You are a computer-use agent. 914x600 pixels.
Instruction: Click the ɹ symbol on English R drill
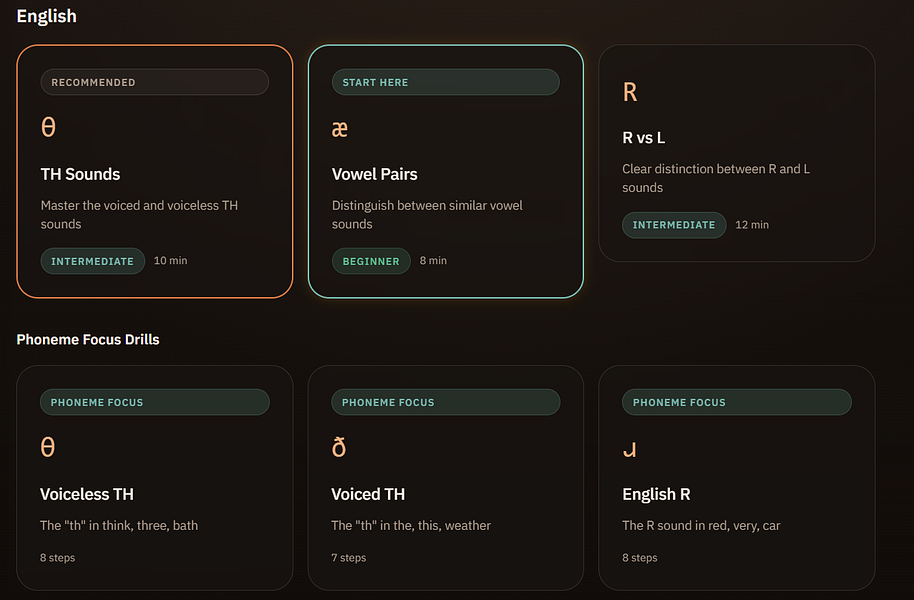630,450
